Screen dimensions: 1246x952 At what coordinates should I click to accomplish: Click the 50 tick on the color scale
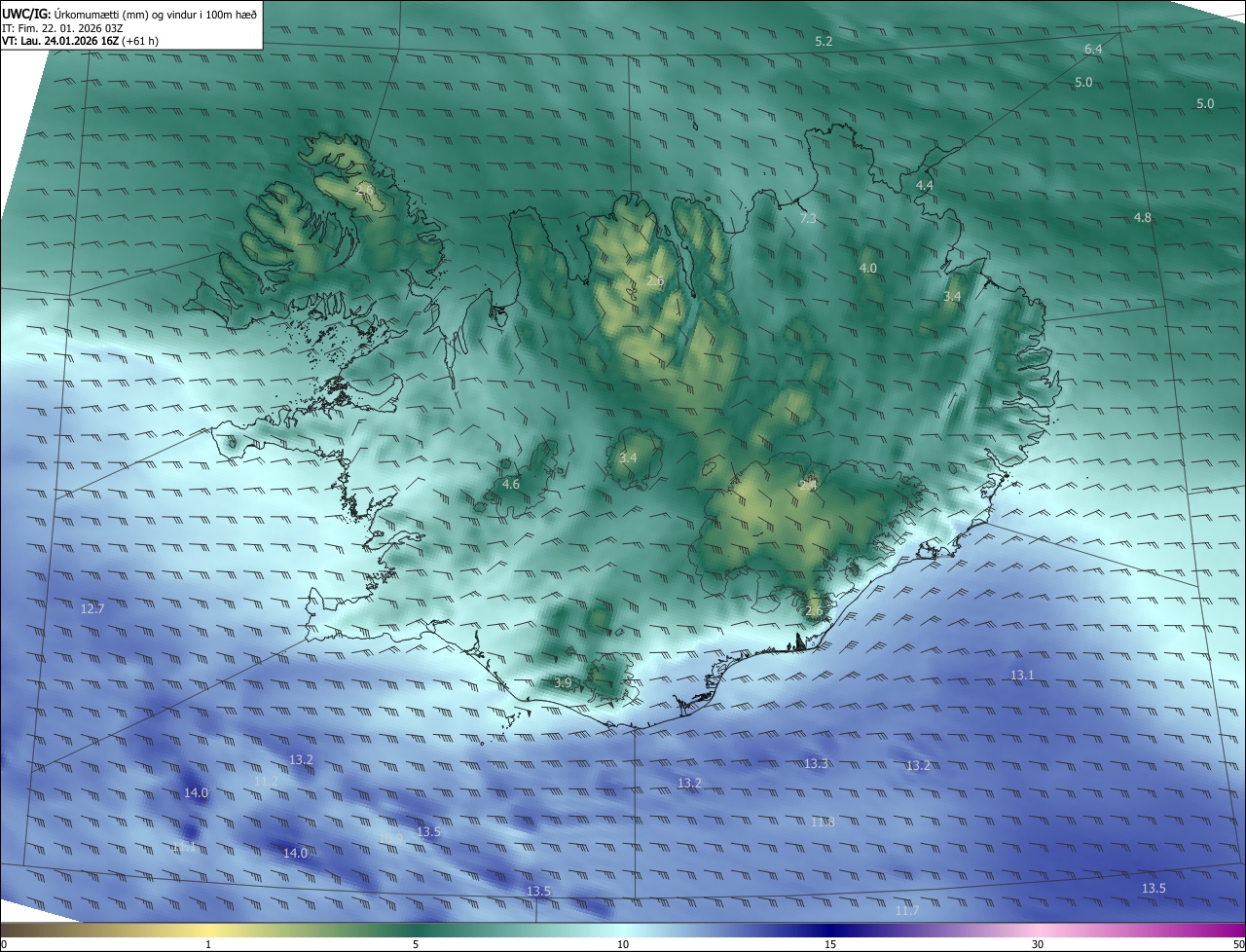[1238, 944]
